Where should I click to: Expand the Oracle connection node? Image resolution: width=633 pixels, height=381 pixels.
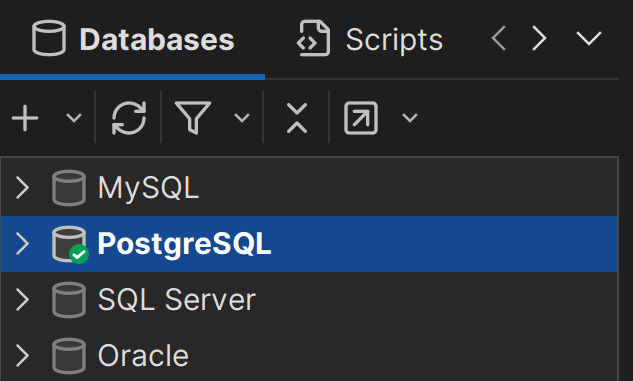pyautogui.click(x=22, y=356)
